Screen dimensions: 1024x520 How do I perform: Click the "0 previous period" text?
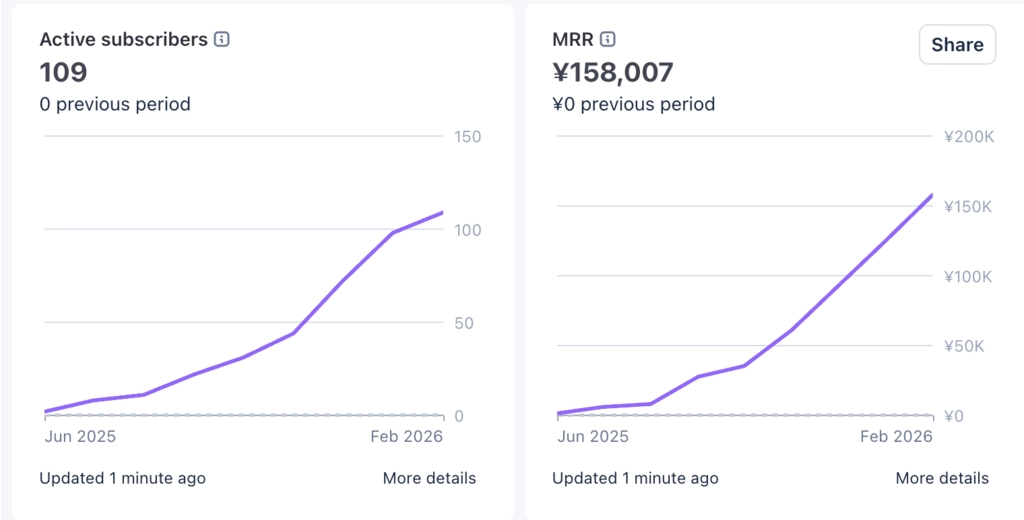[x=115, y=104]
